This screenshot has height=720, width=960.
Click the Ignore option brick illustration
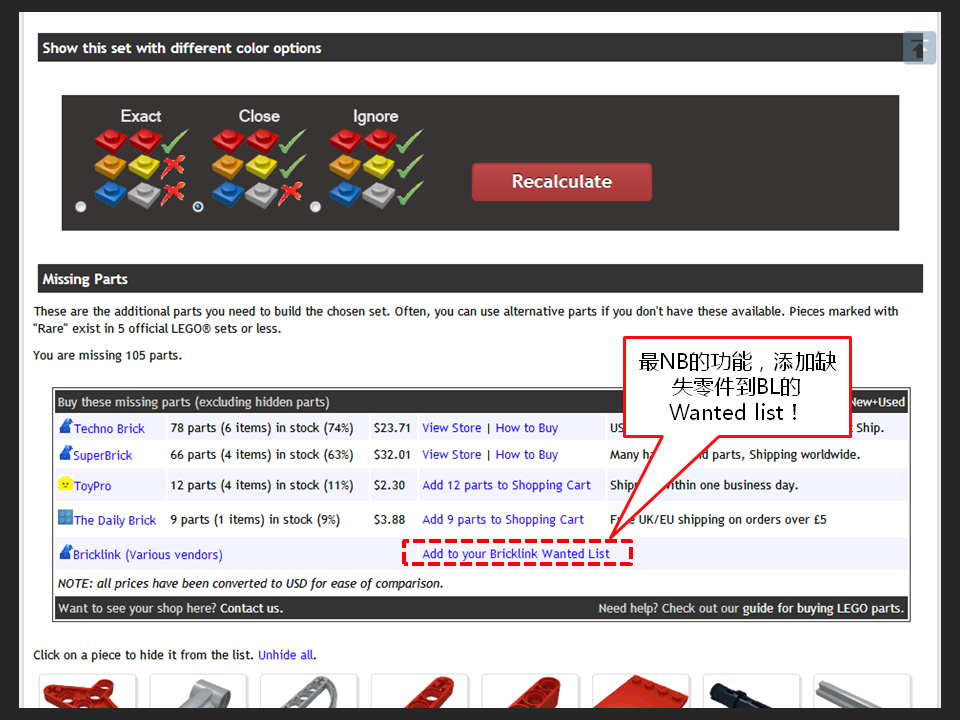(376, 168)
